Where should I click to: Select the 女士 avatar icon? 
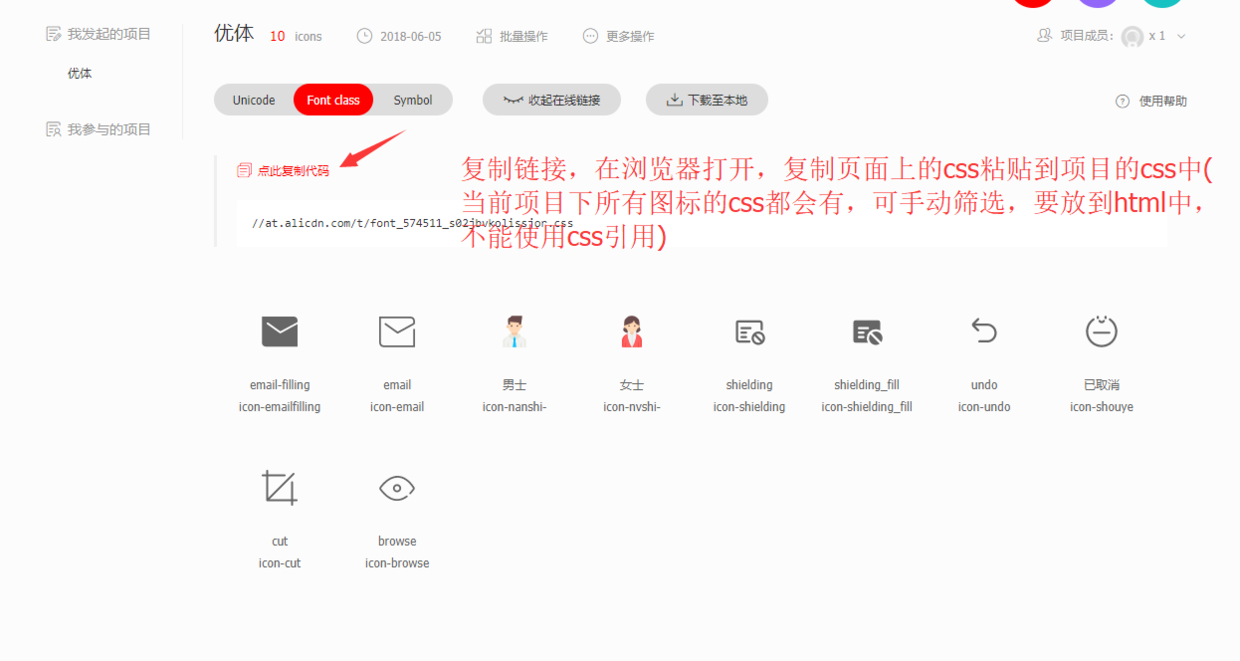(632, 331)
